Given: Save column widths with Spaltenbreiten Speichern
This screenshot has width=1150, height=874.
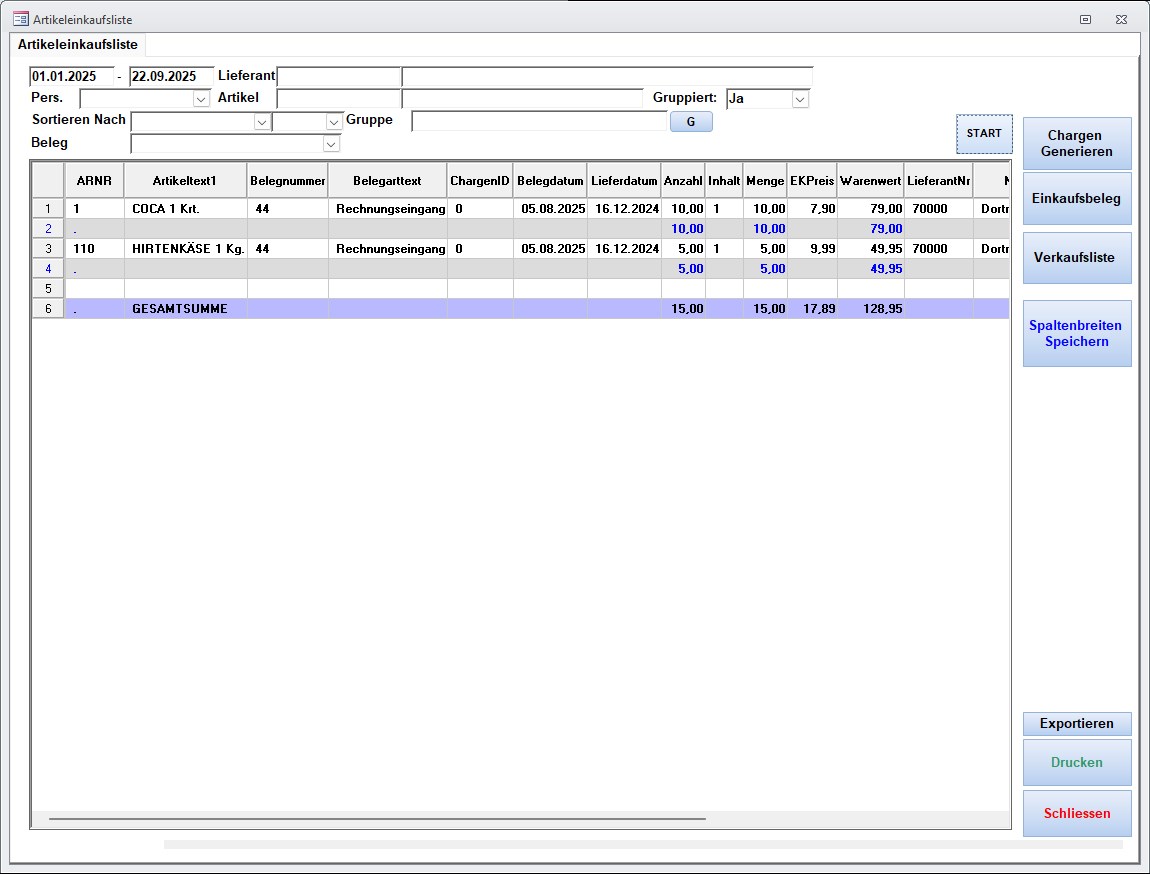Looking at the screenshot, I should pyautogui.click(x=1077, y=333).
